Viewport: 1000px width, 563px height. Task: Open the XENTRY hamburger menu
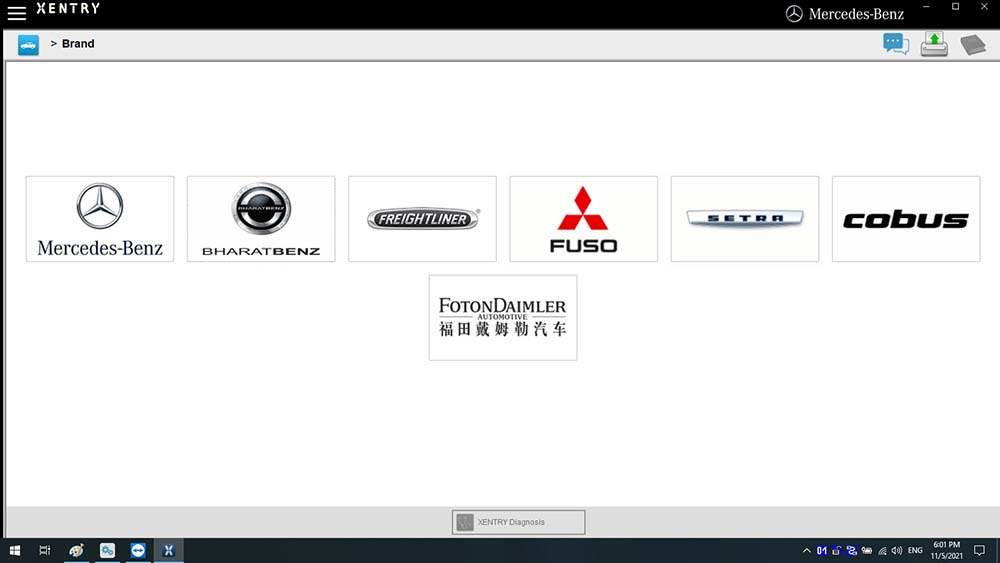point(17,13)
